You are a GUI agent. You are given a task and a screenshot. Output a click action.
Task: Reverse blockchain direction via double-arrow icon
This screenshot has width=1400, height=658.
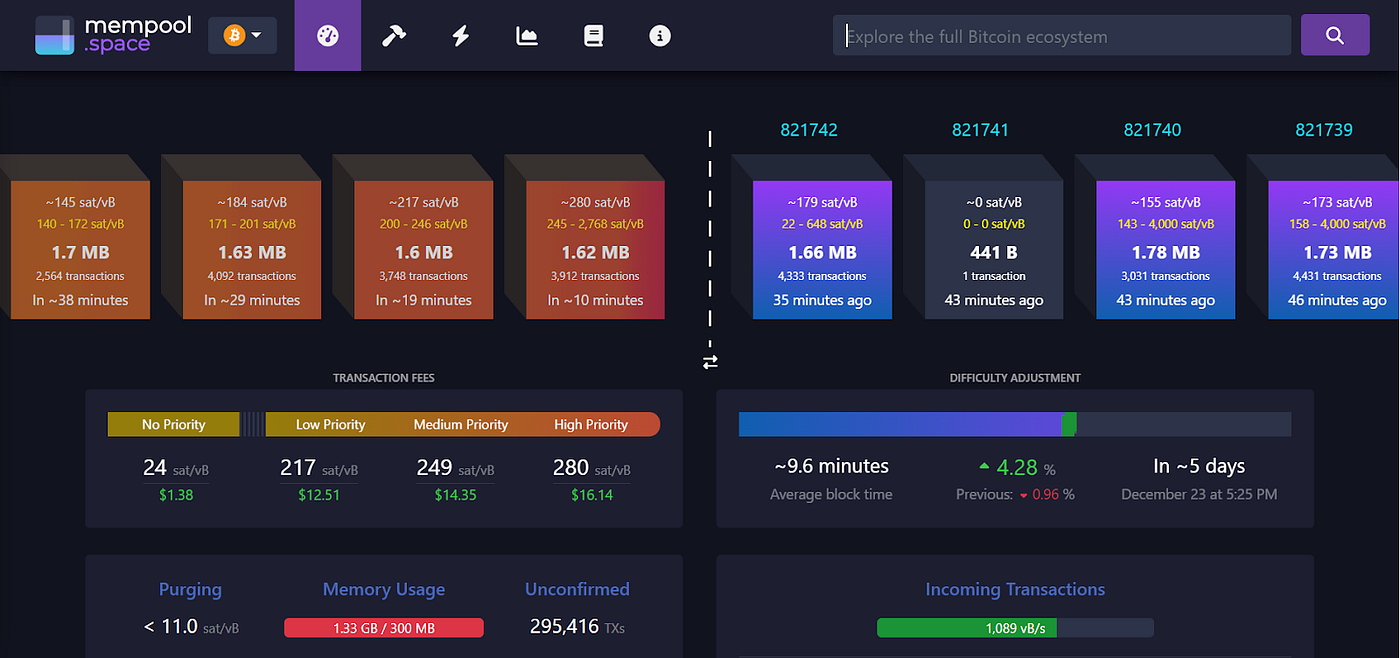710,362
